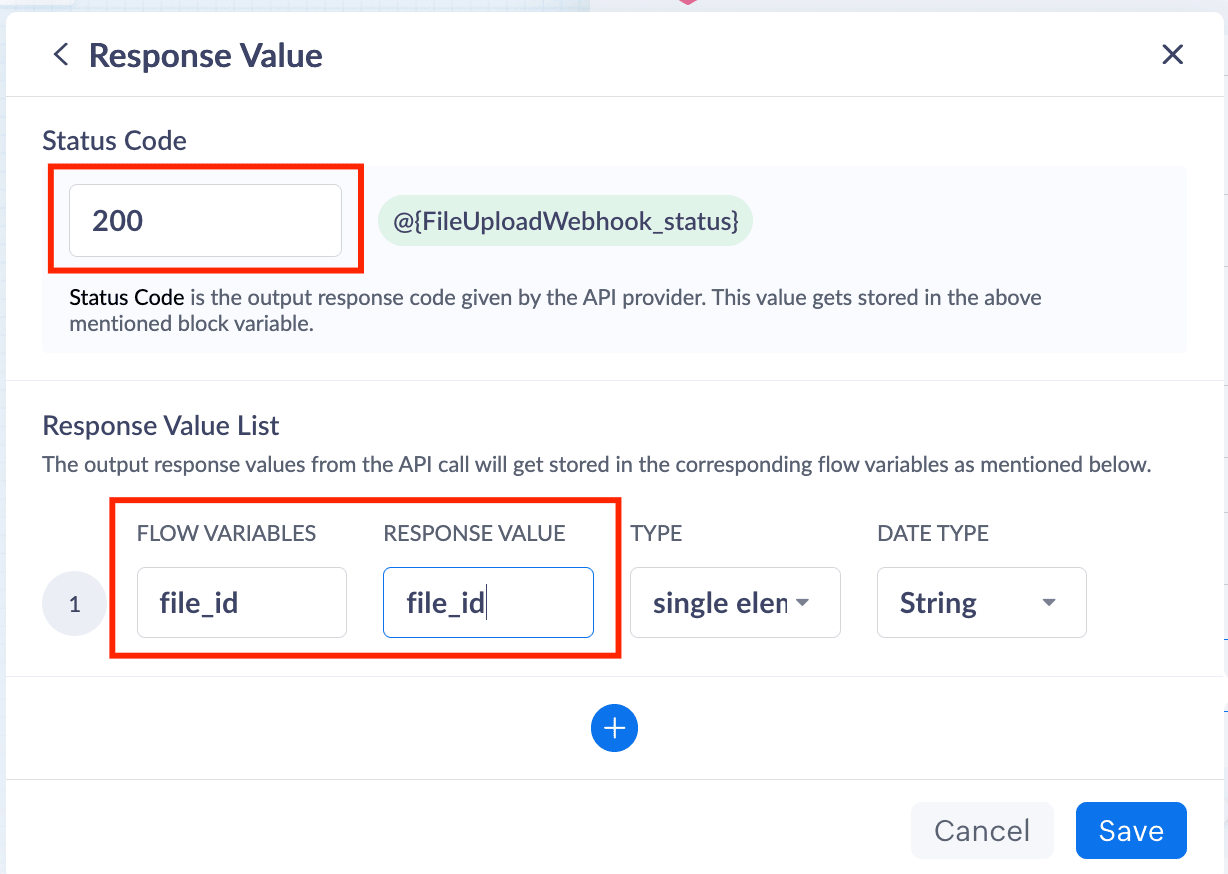
Task: Click the Response Value List heading
Action: click(160, 426)
